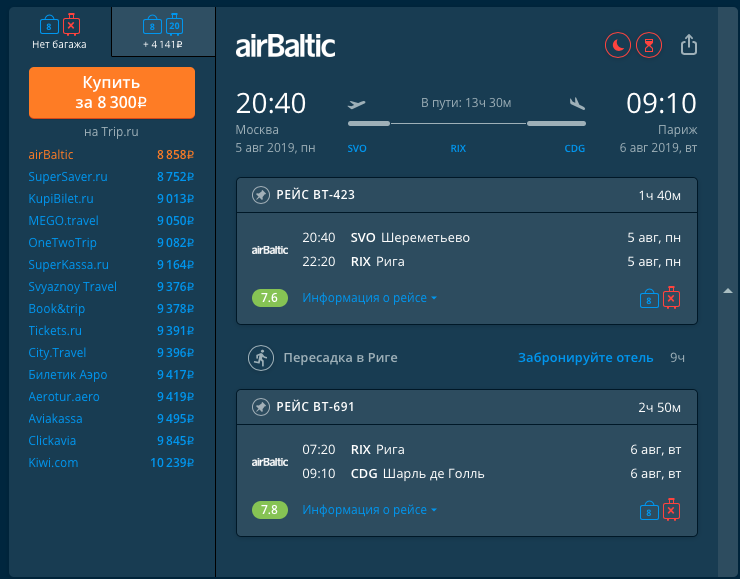
Task: Open the Clickavia offer
Action: pyautogui.click(x=111, y=441)
